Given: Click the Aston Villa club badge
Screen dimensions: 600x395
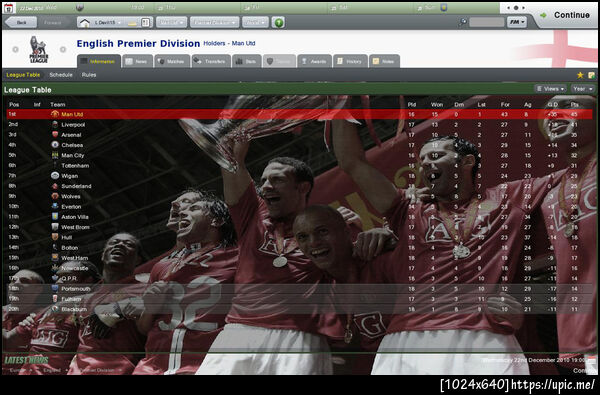Looking at the screenshot, I should pyautogui.click(x=55, y=217).
